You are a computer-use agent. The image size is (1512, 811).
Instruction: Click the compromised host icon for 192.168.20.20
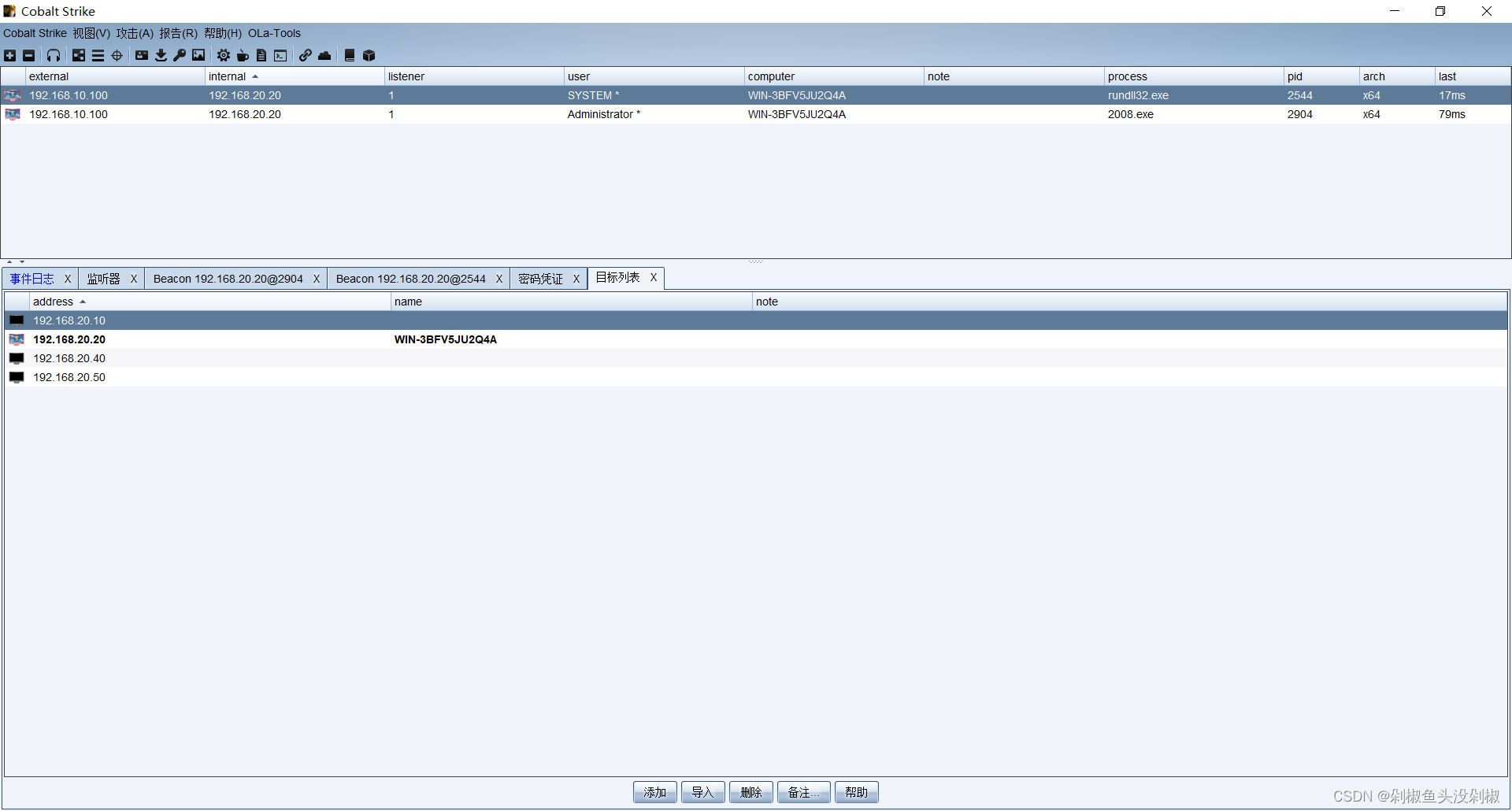pyautogui.click(x=17, y=339)
